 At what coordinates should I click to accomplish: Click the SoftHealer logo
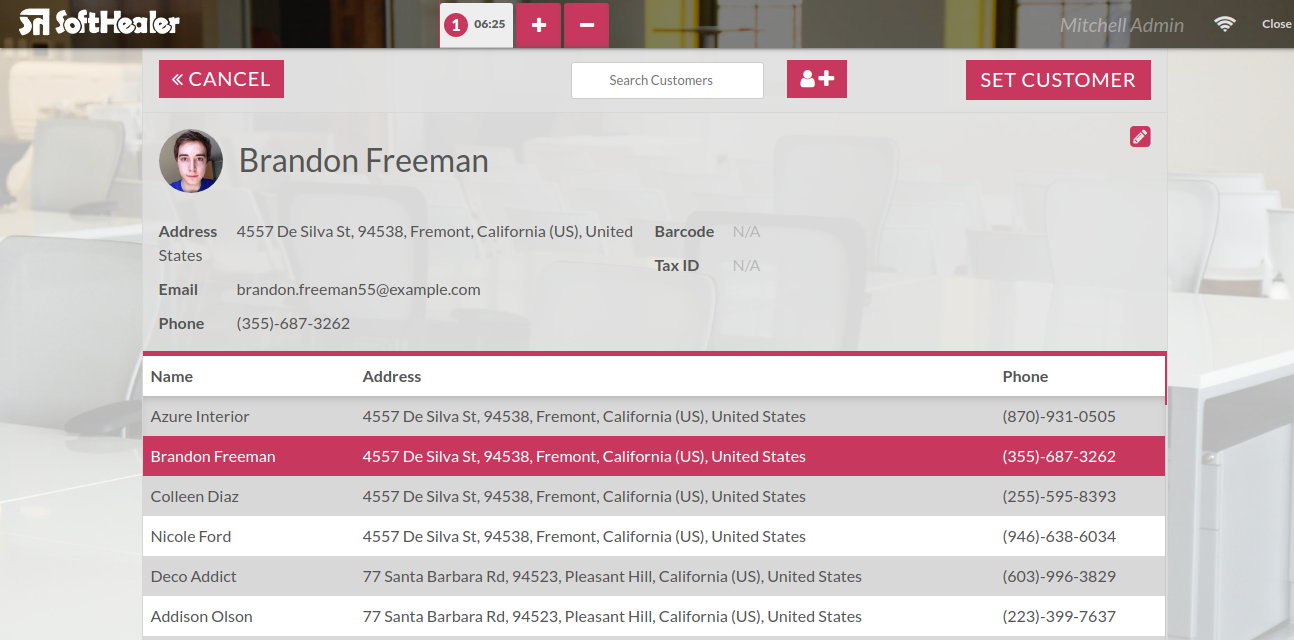tap(99, 22)
